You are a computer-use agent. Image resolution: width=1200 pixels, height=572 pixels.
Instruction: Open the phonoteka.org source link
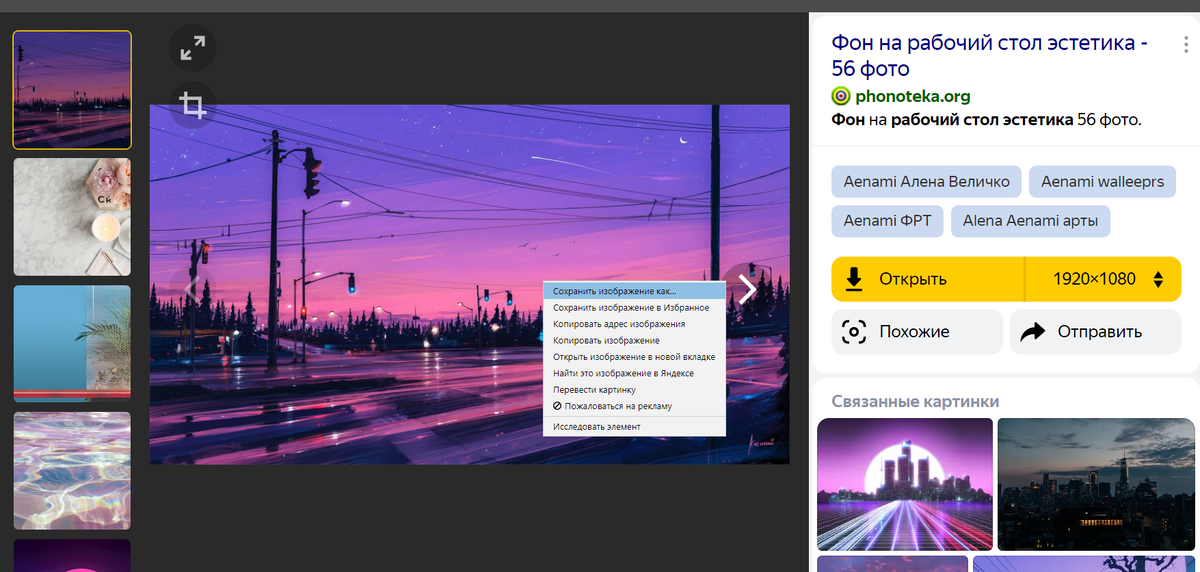point(912,97)
